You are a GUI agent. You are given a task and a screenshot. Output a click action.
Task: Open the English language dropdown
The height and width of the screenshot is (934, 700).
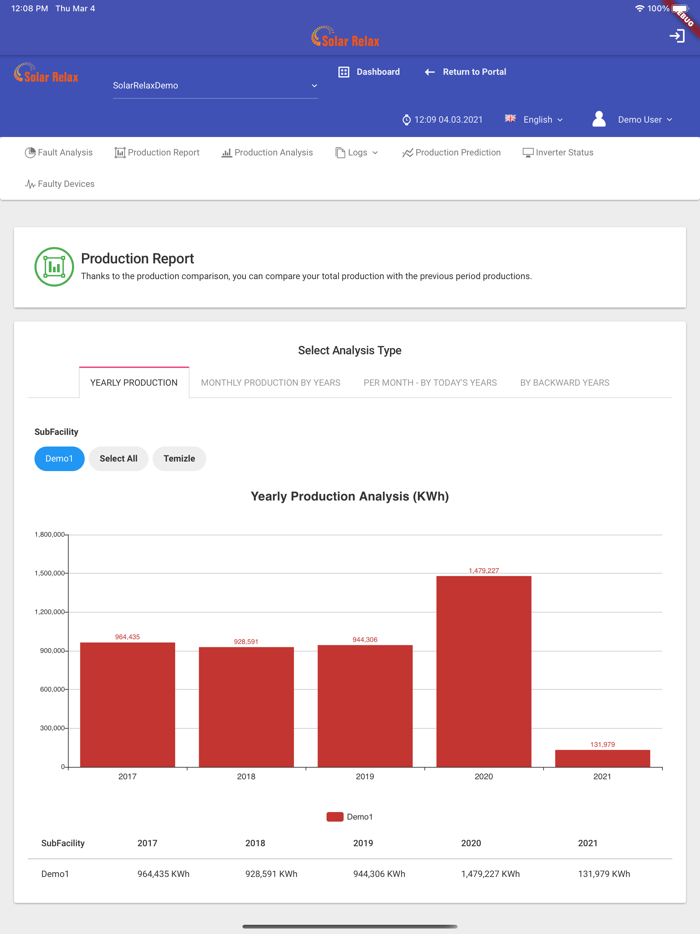[535, 120]
